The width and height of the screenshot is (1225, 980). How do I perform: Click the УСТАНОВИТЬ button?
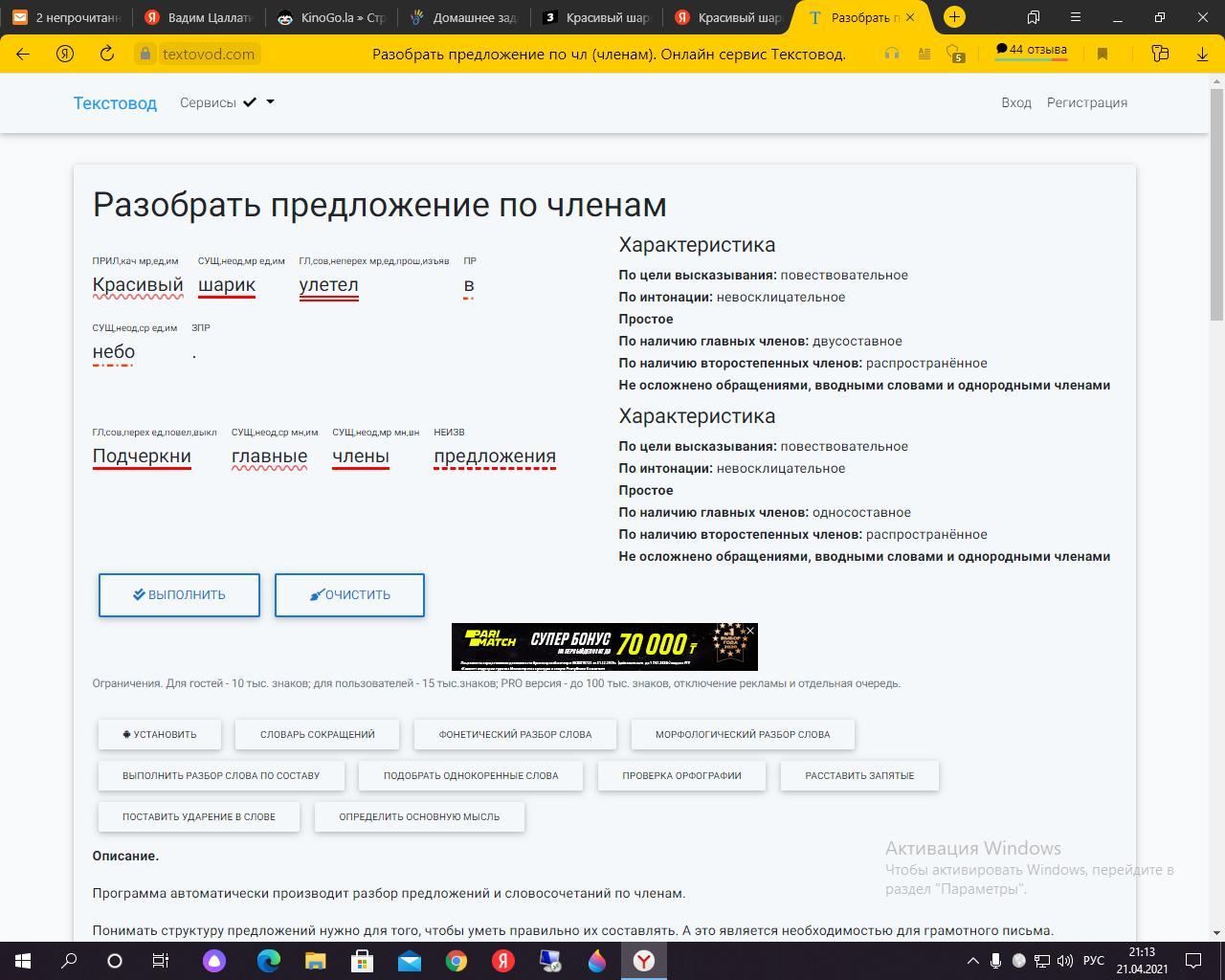click(160, 734)
